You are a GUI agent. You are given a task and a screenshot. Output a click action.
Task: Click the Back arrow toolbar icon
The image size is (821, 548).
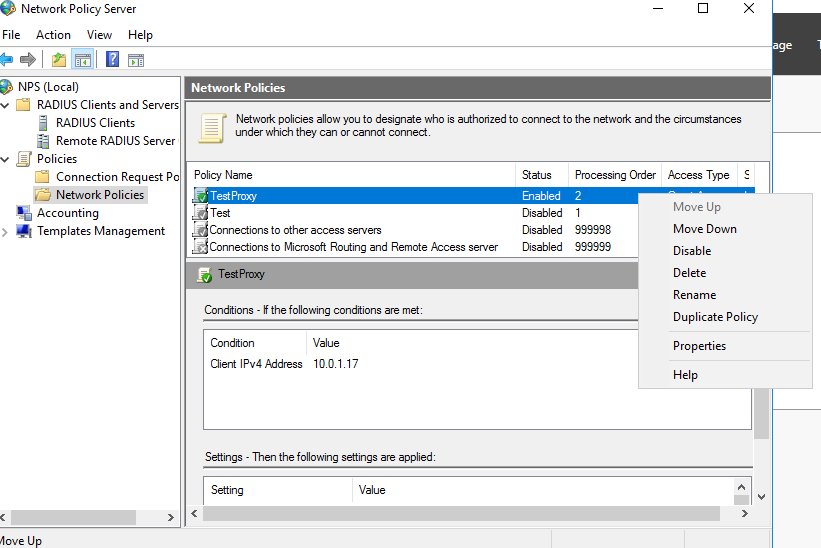7,60
